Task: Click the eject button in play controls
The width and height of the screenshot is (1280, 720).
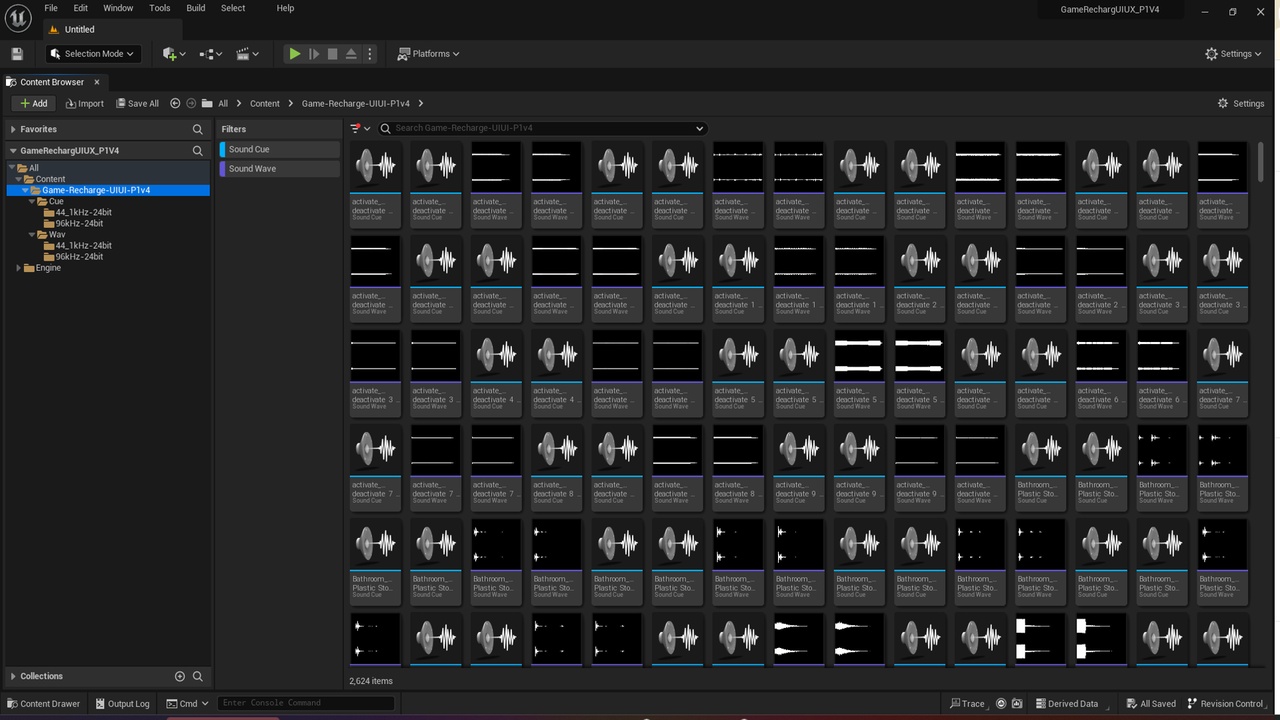Action: click(351, 54)
